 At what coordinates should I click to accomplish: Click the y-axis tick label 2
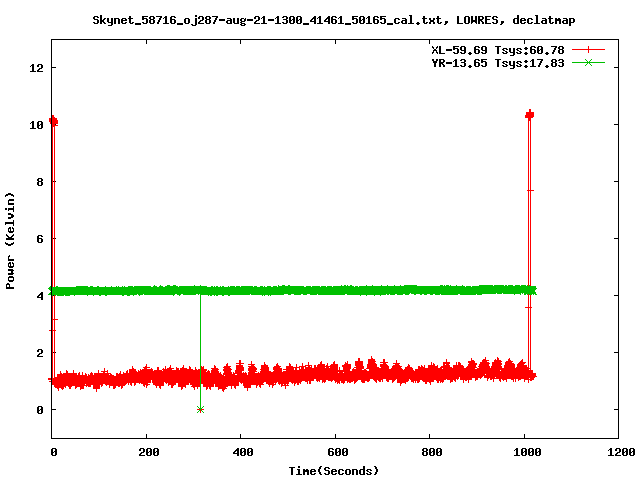(40, 353)
